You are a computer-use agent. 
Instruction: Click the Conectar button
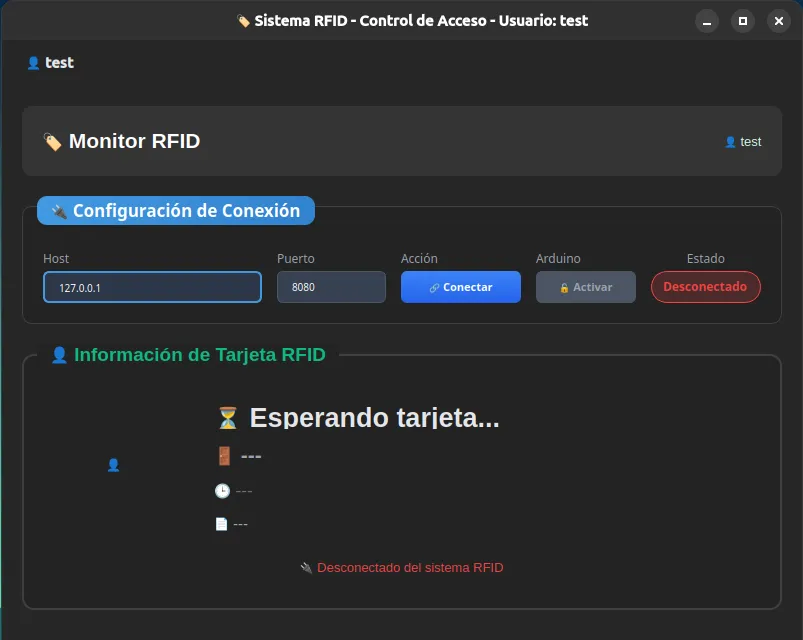point(460,287)
